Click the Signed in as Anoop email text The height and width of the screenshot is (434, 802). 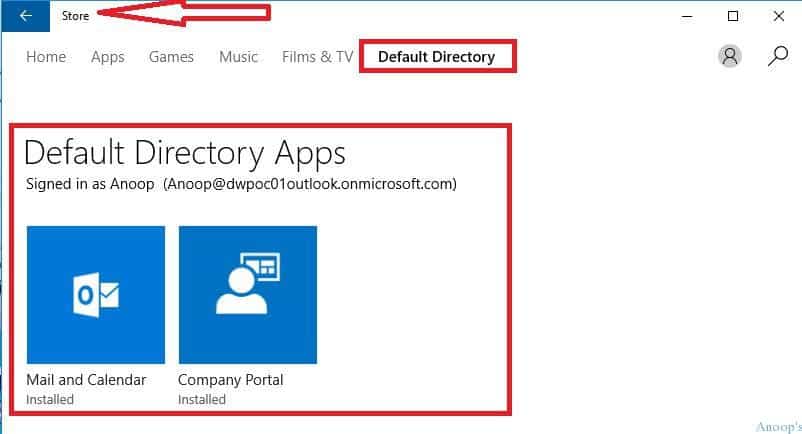click(x=241, y=184)
